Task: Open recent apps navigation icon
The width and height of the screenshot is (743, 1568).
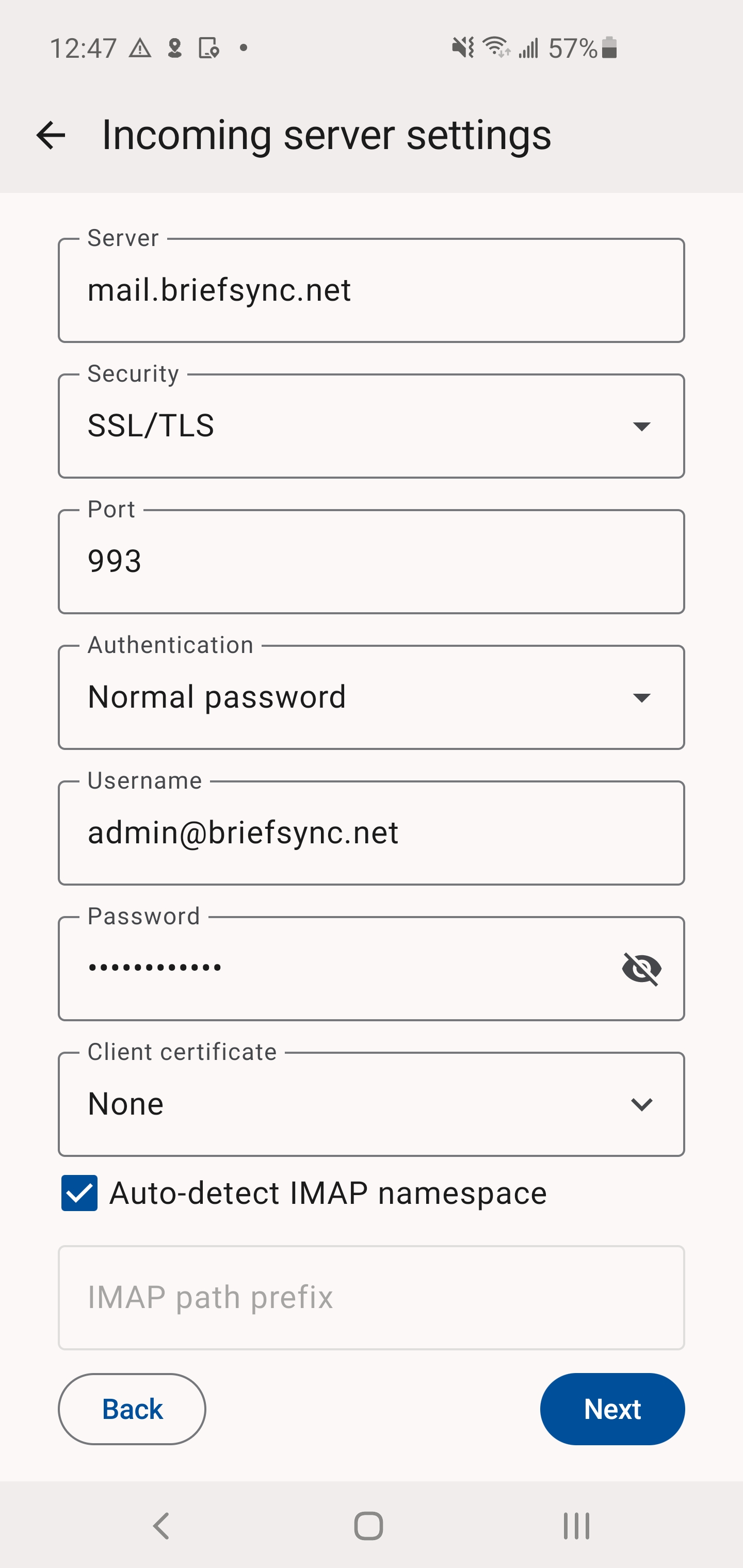Action: 575,1526
